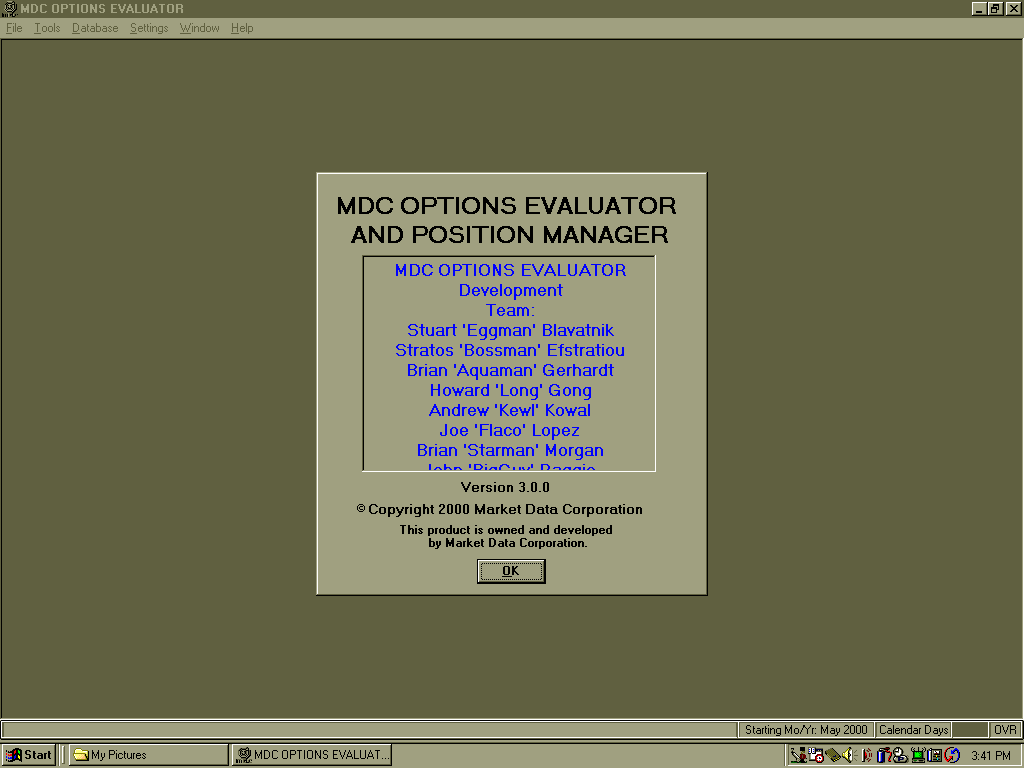Image resolution: width=1024 pixels, height=768 pixels.
Task: Open the File menu
Action: [x=14, y=28]
